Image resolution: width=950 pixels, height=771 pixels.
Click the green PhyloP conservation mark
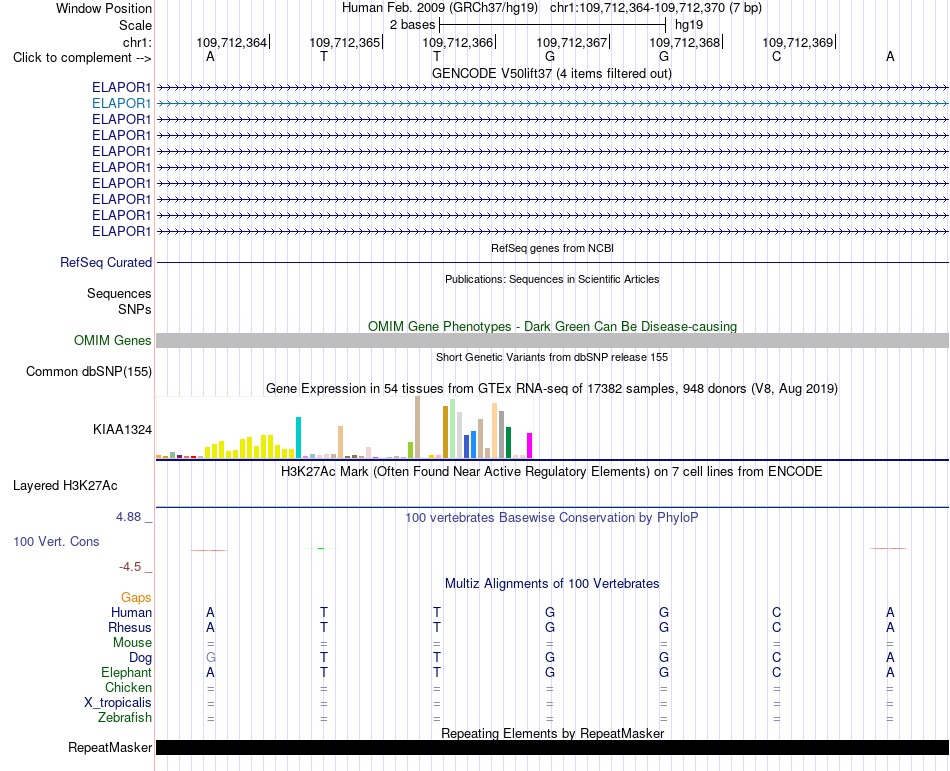point(321,548)
